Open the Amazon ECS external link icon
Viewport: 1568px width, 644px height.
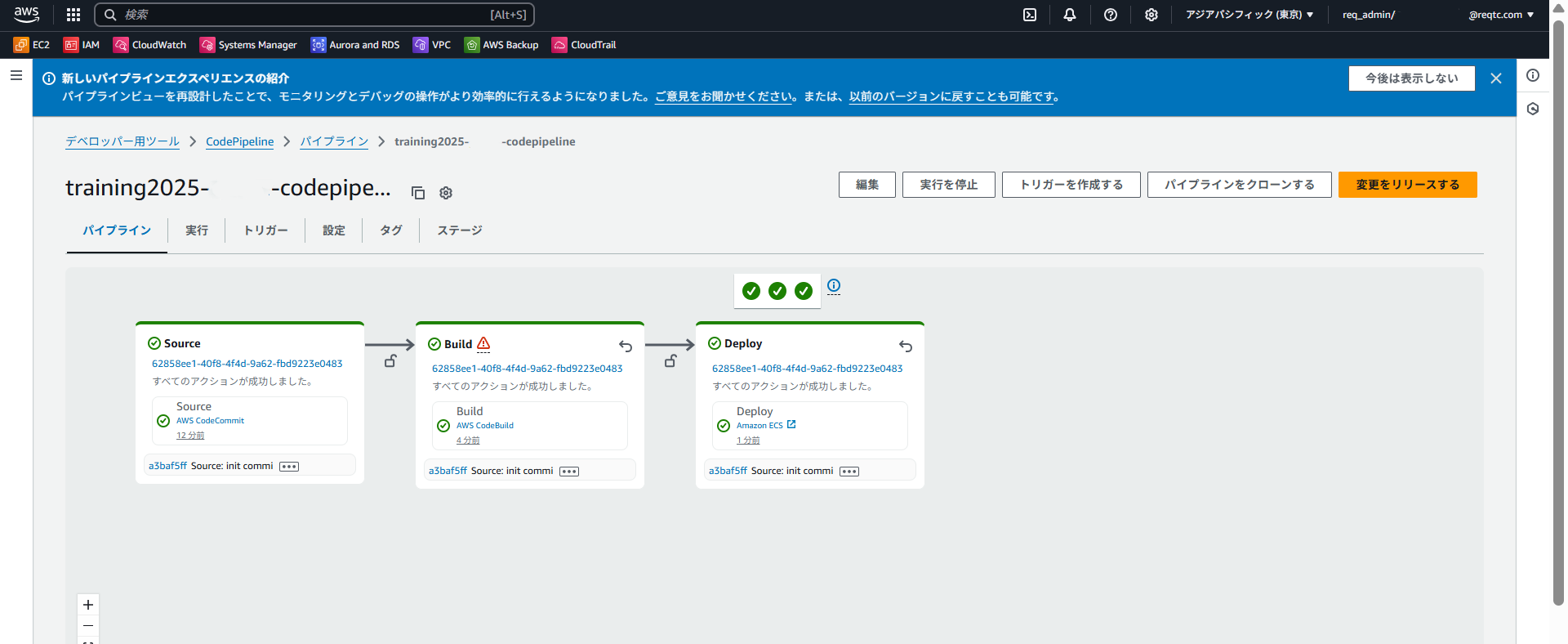click(791, 424)
